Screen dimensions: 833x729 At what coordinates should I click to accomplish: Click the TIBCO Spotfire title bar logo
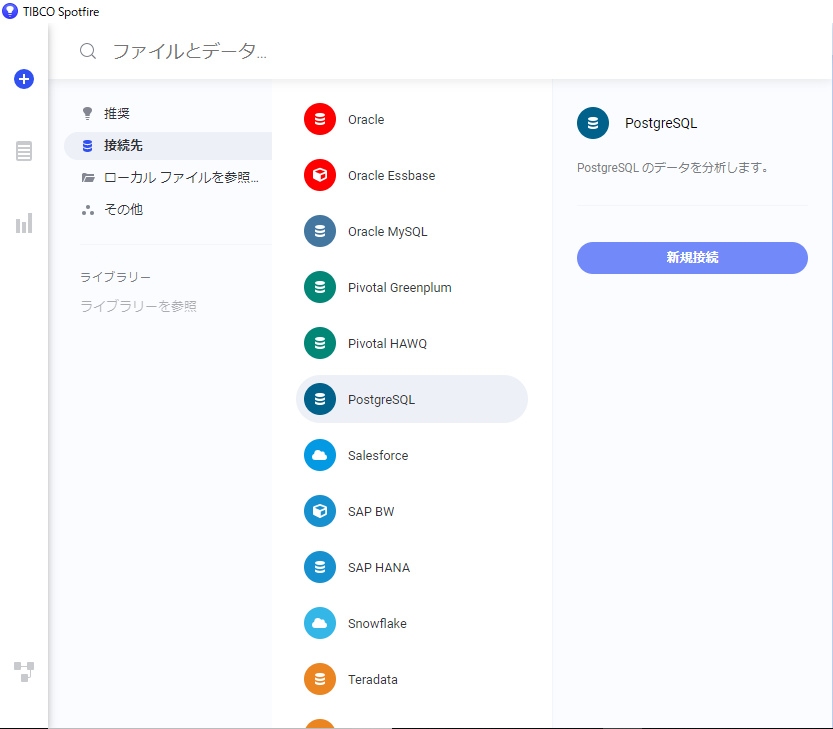[x=10, y=11]
